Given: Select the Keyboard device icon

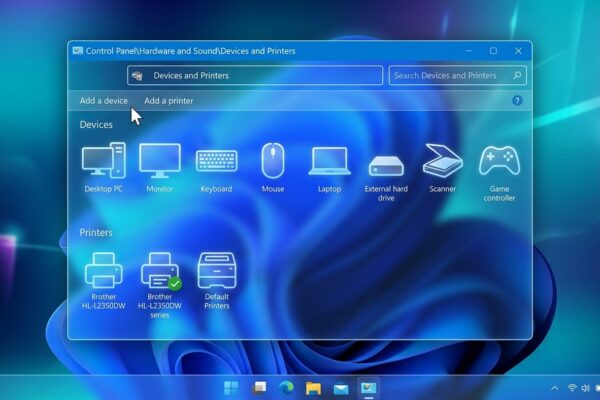Looking at the screenshot, I should [x=217, y=161].
